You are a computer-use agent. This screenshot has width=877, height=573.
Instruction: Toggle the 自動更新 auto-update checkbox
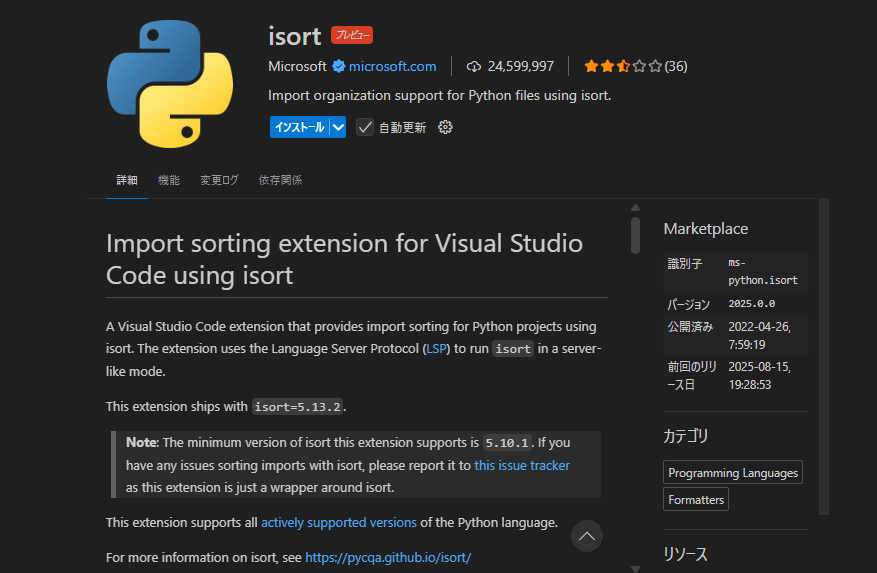coord(365,127)
